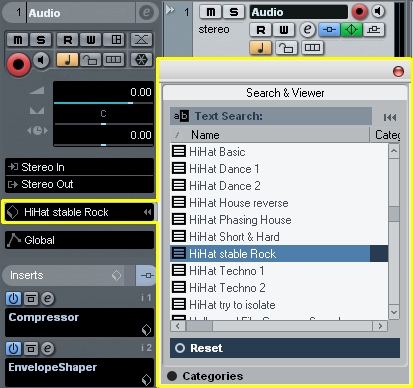
Task: Toggle the monitor speaker button in inspector
Action: point(41,60)
